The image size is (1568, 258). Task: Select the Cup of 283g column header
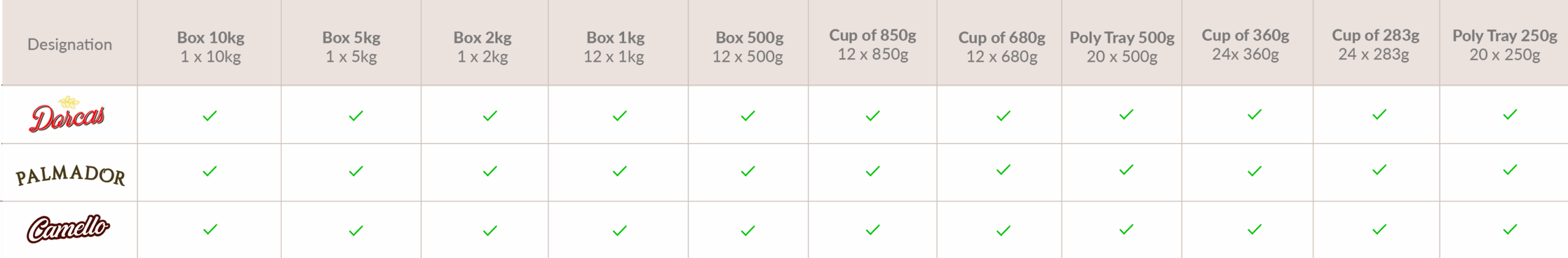coord(1376,44)
